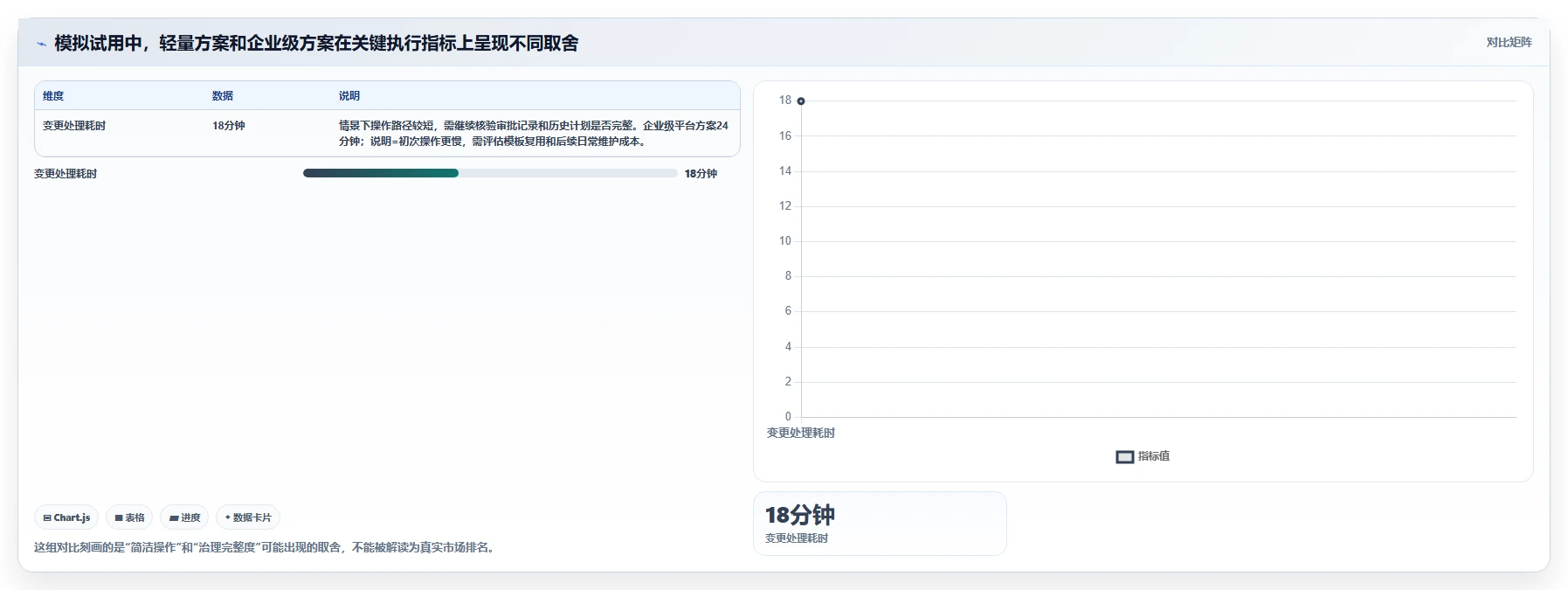This screenshot has width=1568, height=590.
Task: Click the 变更处理耗时 label left of progress bar
Action: pos(66,174)
